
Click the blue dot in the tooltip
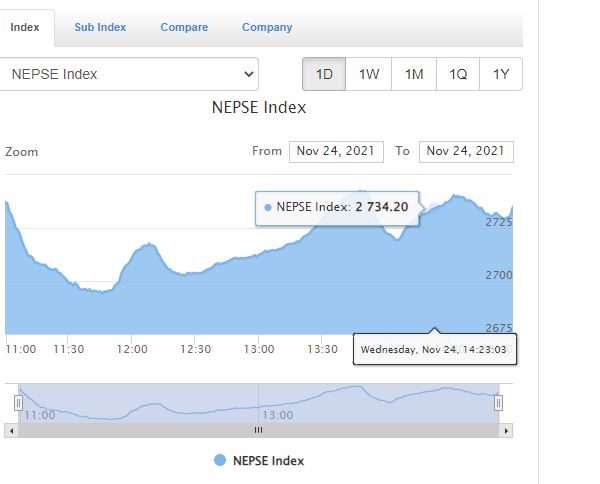point(268,208)
